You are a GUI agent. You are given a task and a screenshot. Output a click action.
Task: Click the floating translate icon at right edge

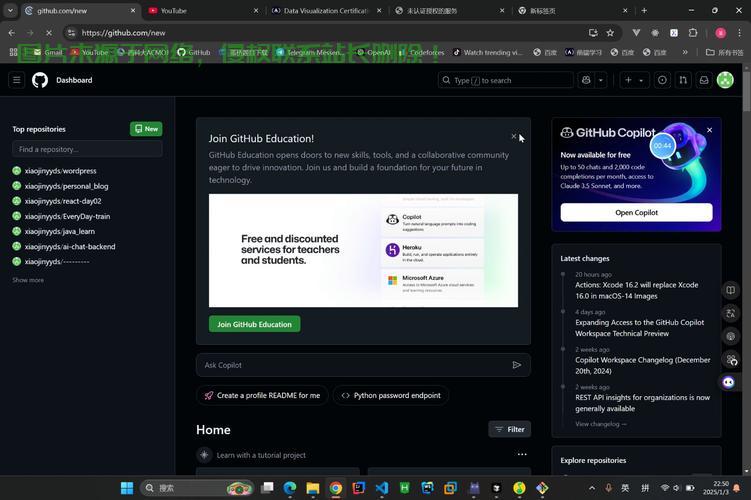point(730,313)
